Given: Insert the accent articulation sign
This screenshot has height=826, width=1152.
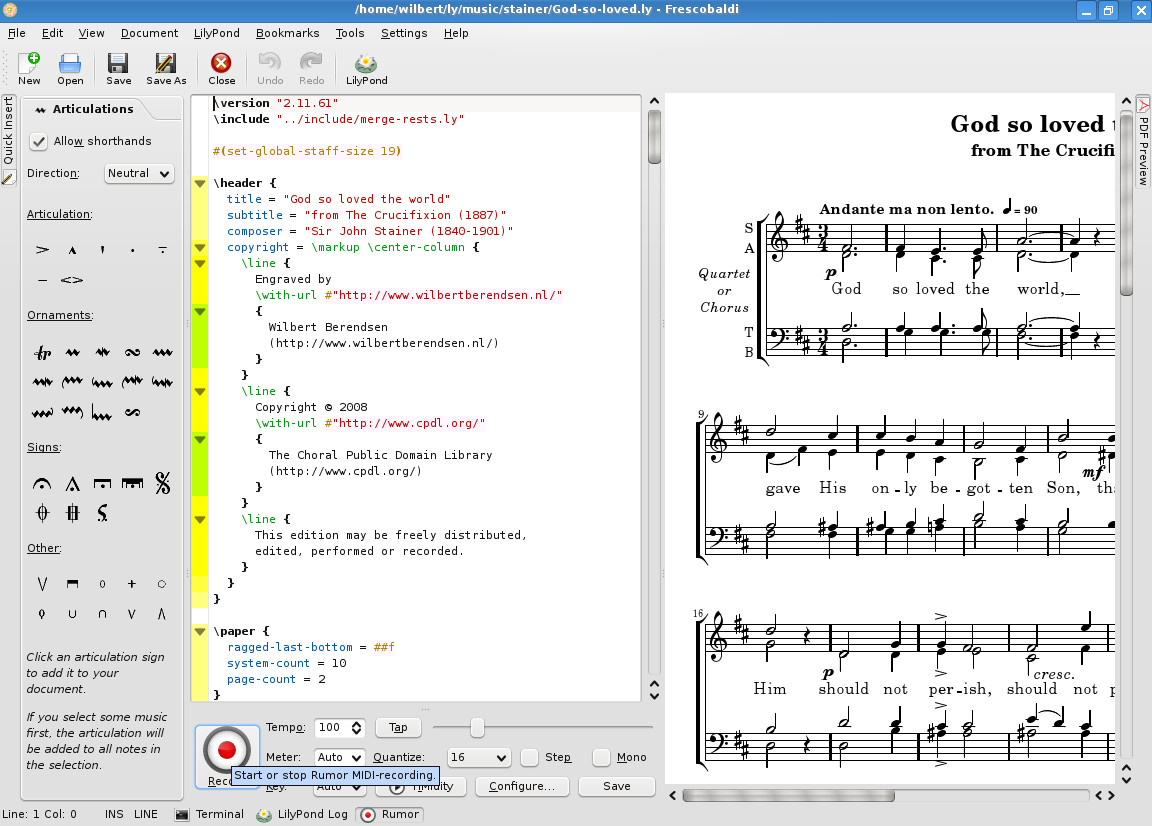Looking at the screenshot, I should coord(43,250).
